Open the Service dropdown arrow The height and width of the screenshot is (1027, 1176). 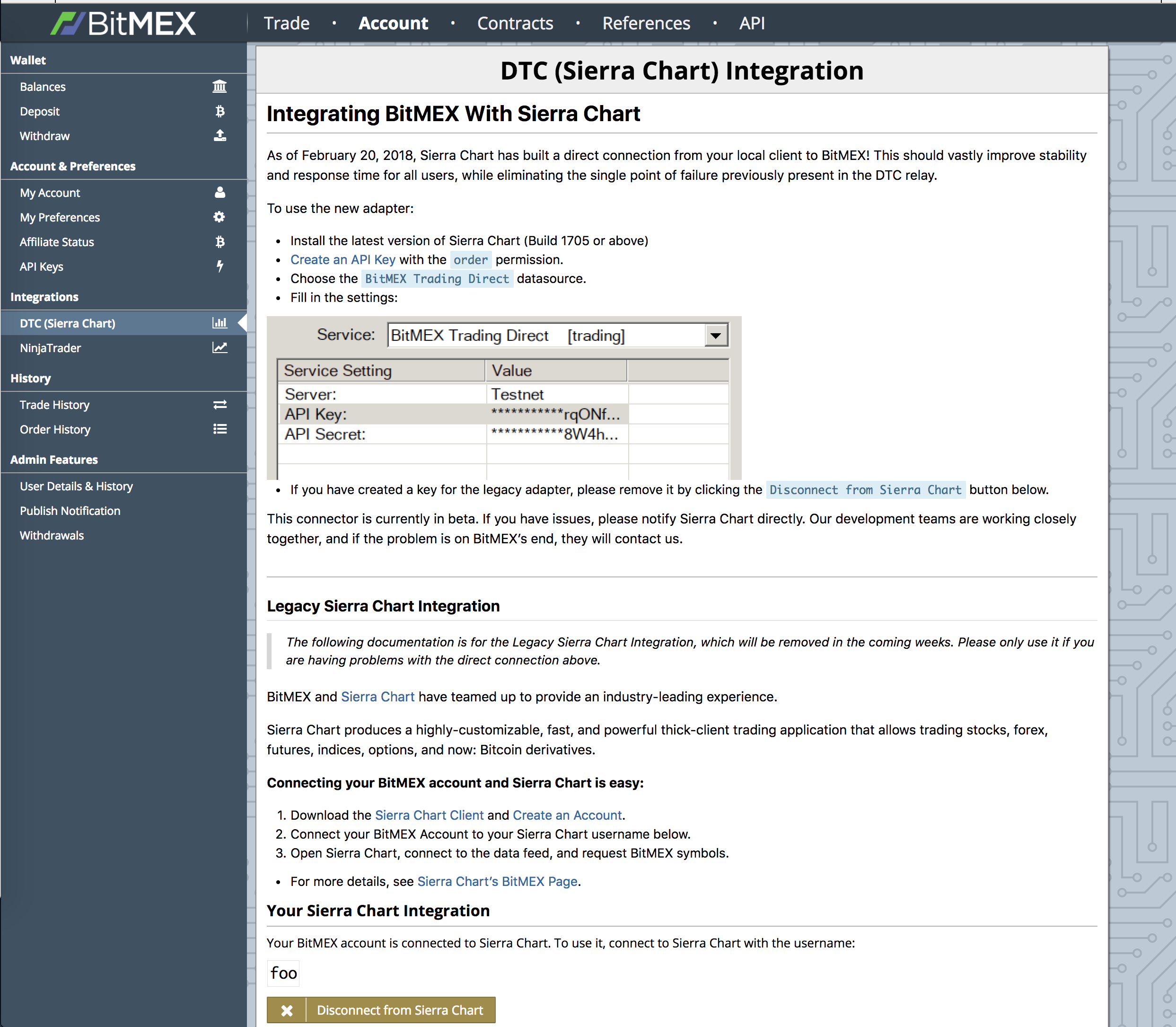click(x=715, y=335)
